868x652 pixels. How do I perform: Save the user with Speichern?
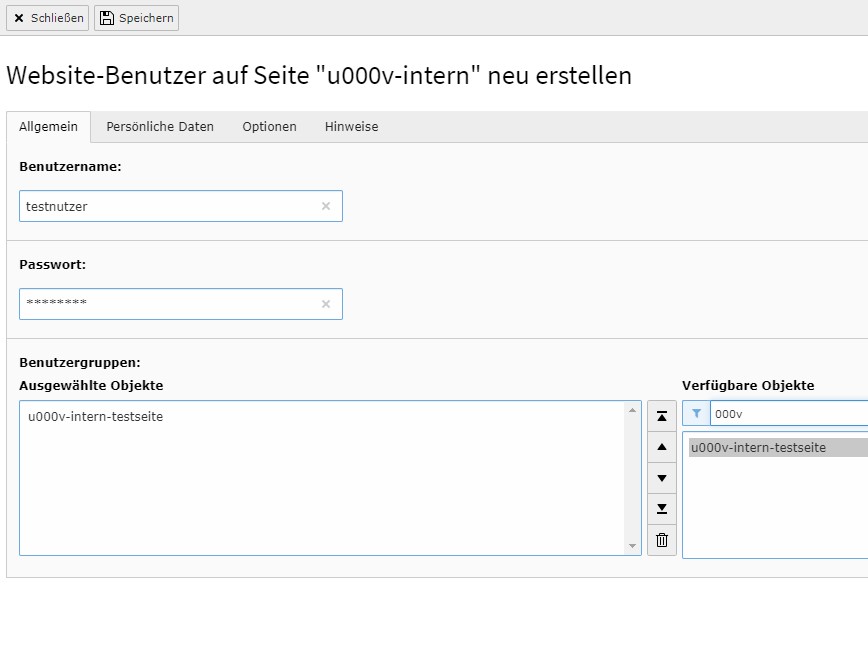[136, 18]
